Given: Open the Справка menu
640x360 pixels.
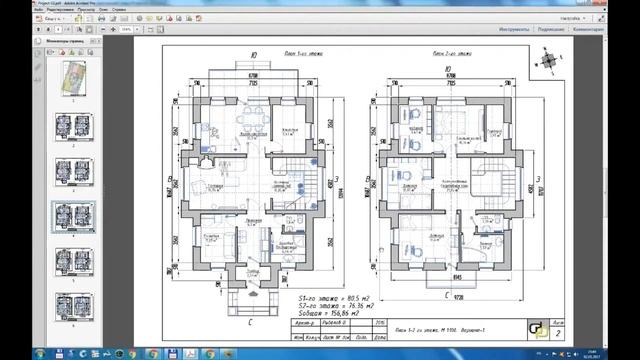Looking at the screenshot, I should (x=119, y=9).
